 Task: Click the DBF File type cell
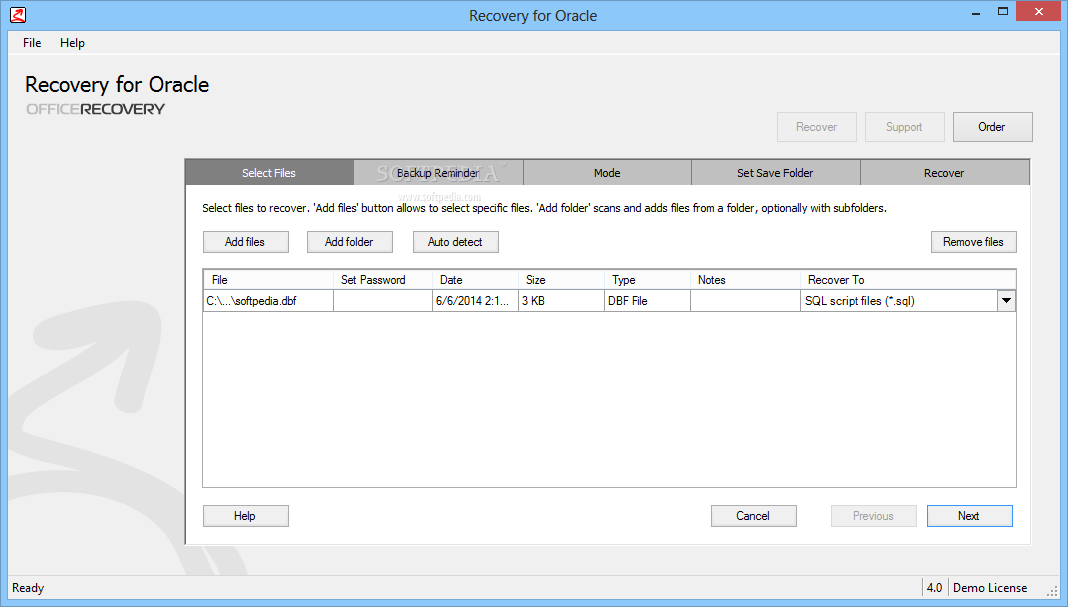click(x=647, y=300)
